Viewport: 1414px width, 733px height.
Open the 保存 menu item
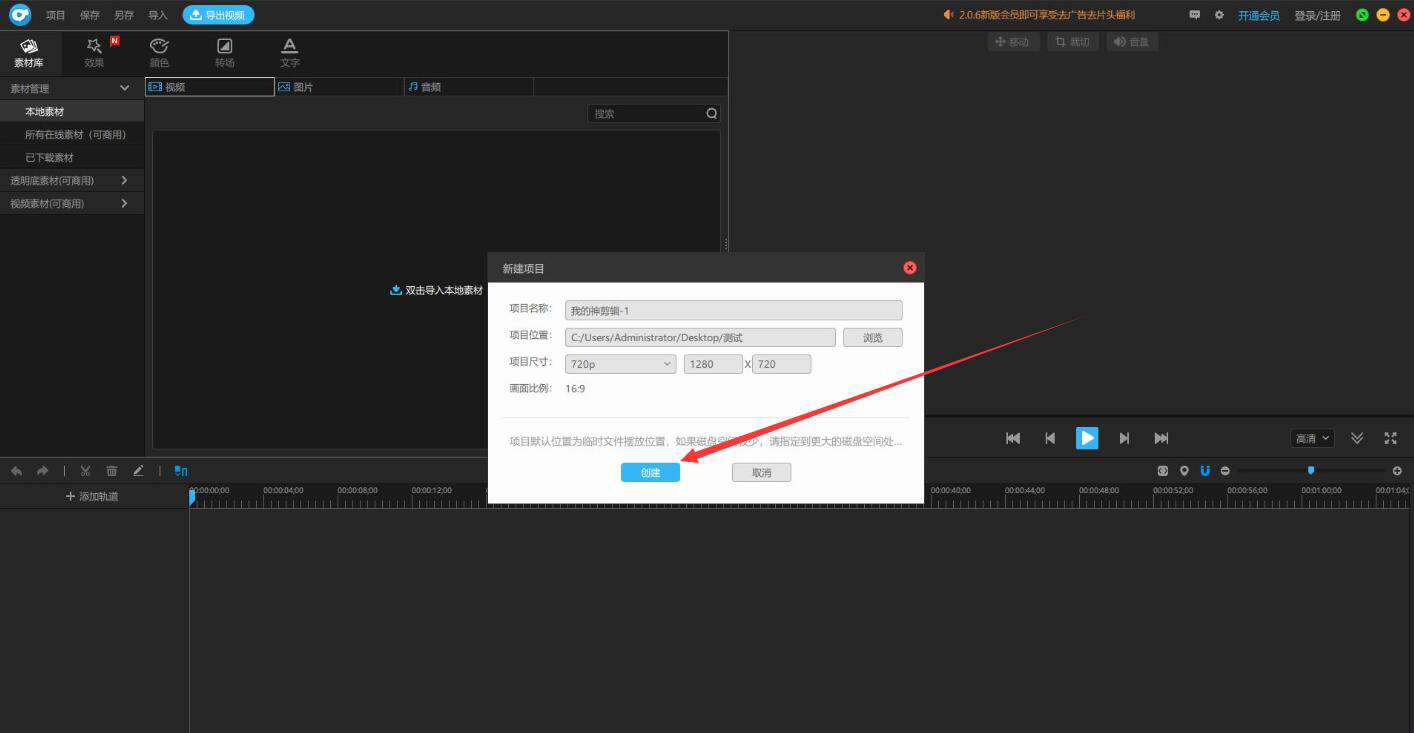(x=90, y=15)
